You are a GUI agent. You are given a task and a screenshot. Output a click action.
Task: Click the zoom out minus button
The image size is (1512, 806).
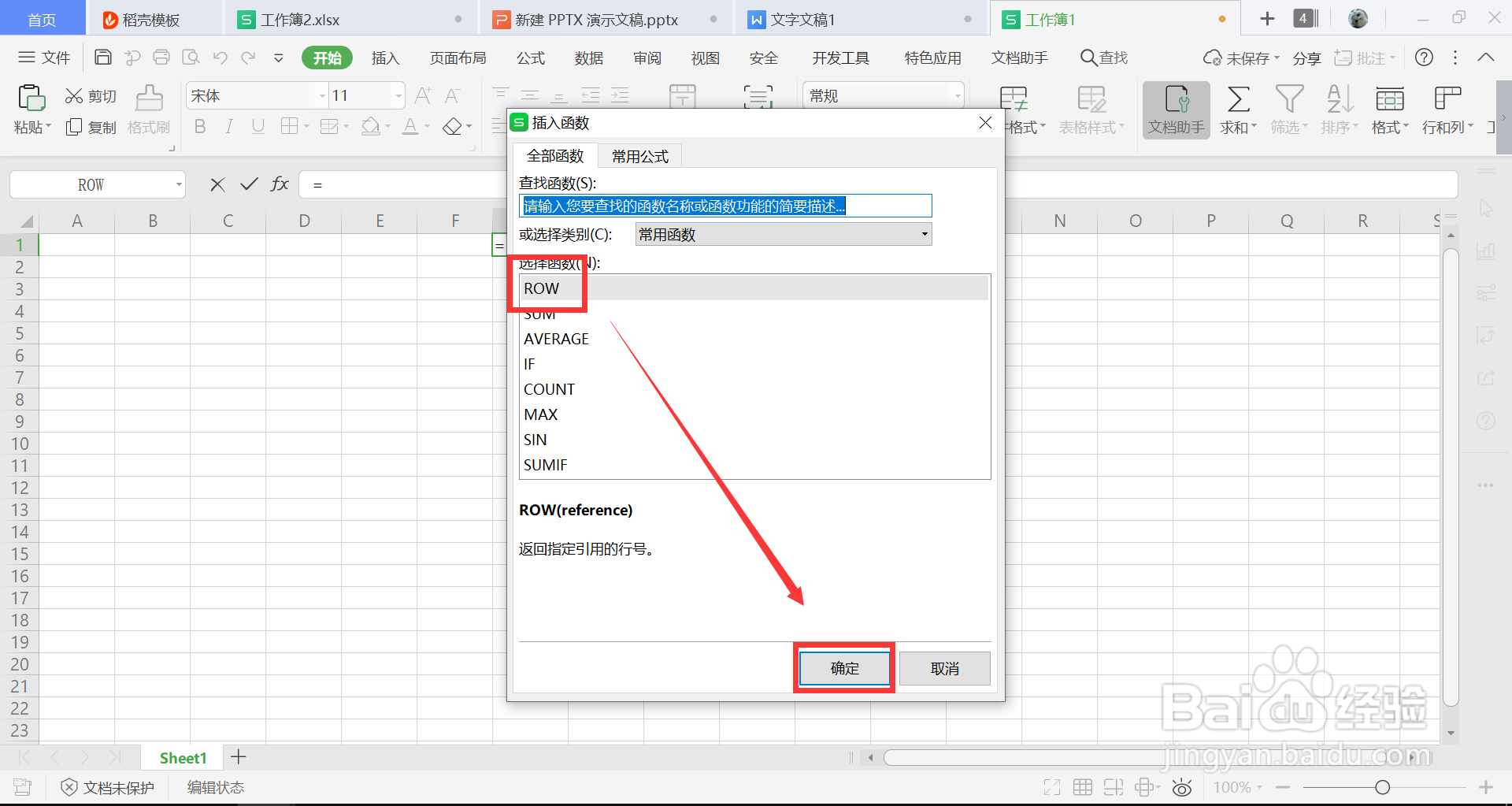[1283, 787]
